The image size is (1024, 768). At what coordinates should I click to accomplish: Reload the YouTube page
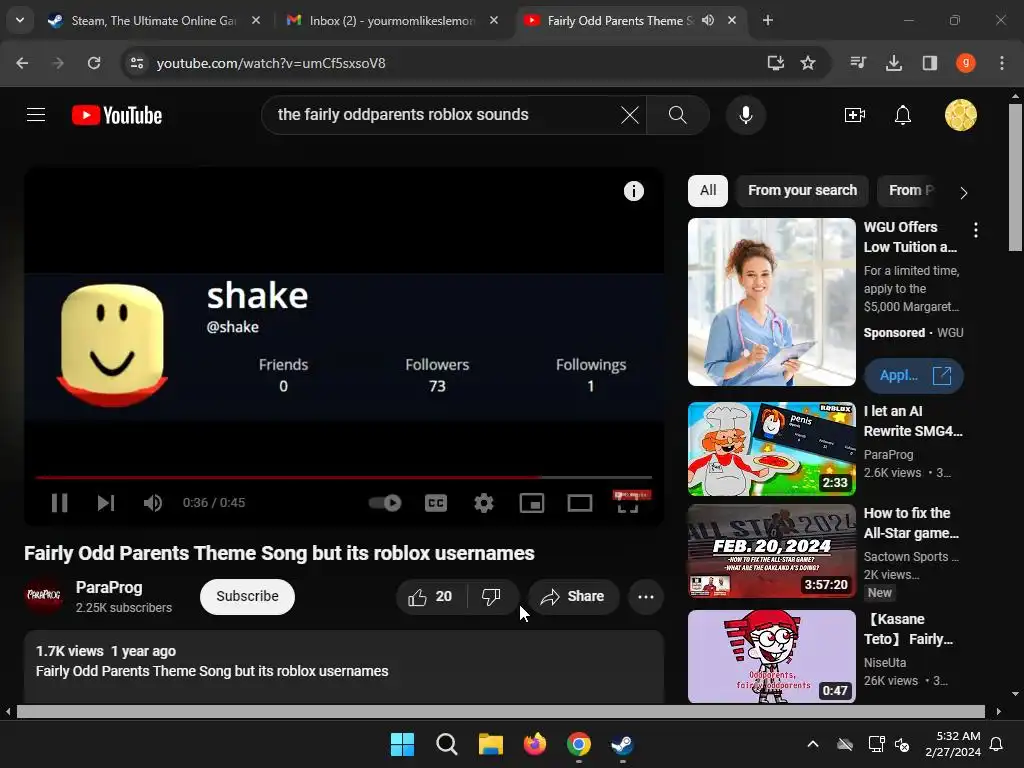click(x=94, y=63)
